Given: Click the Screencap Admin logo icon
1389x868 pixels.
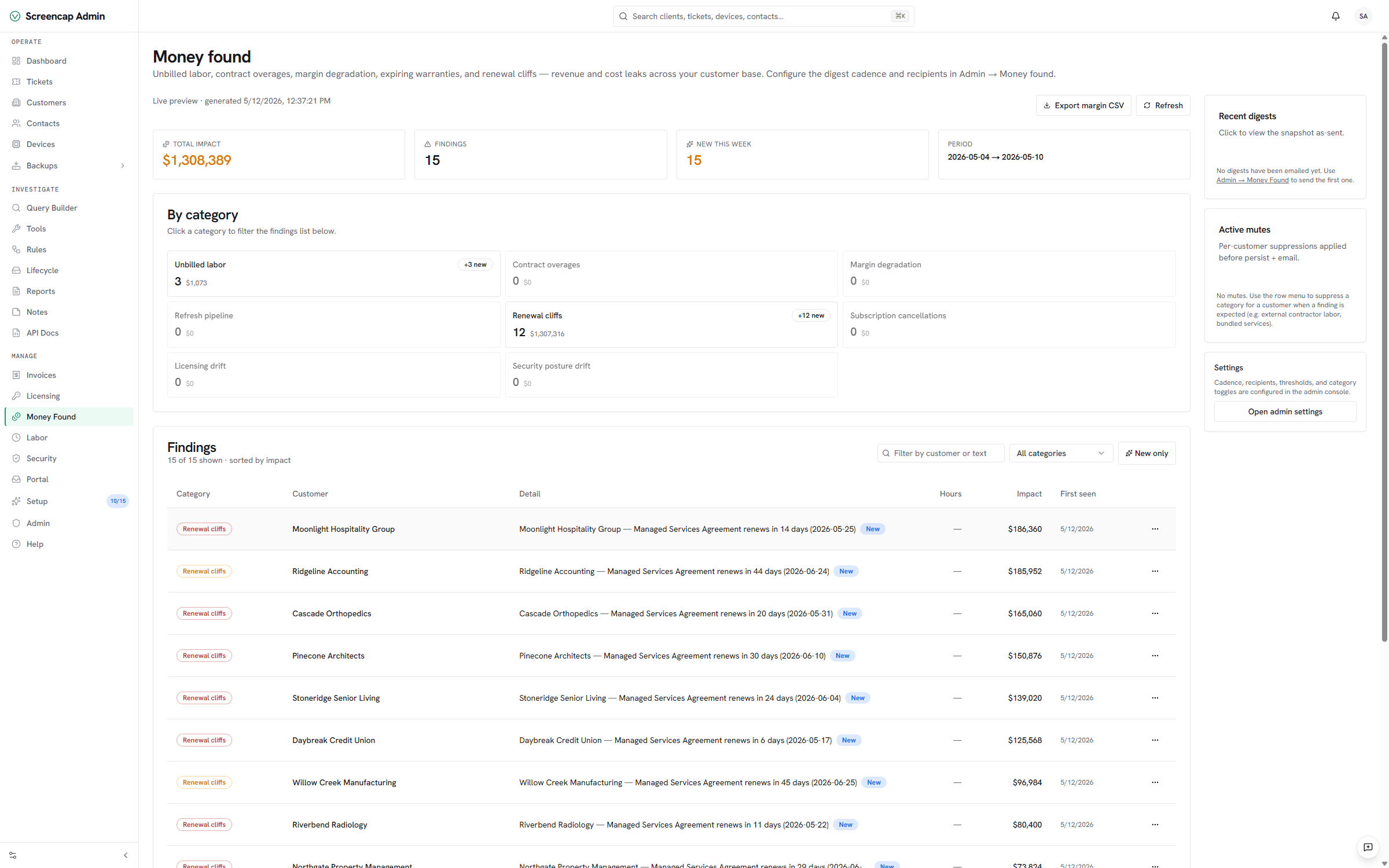Looking at the screenshot, I should (x=15, y=16).
